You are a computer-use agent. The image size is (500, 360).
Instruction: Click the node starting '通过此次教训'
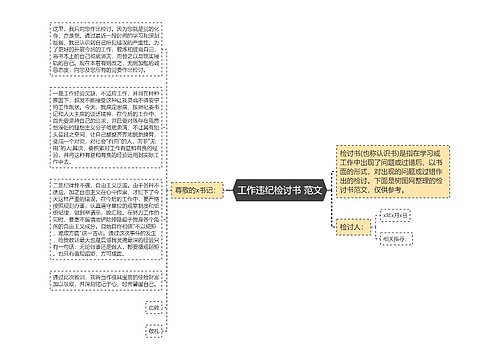pos(106,281)
